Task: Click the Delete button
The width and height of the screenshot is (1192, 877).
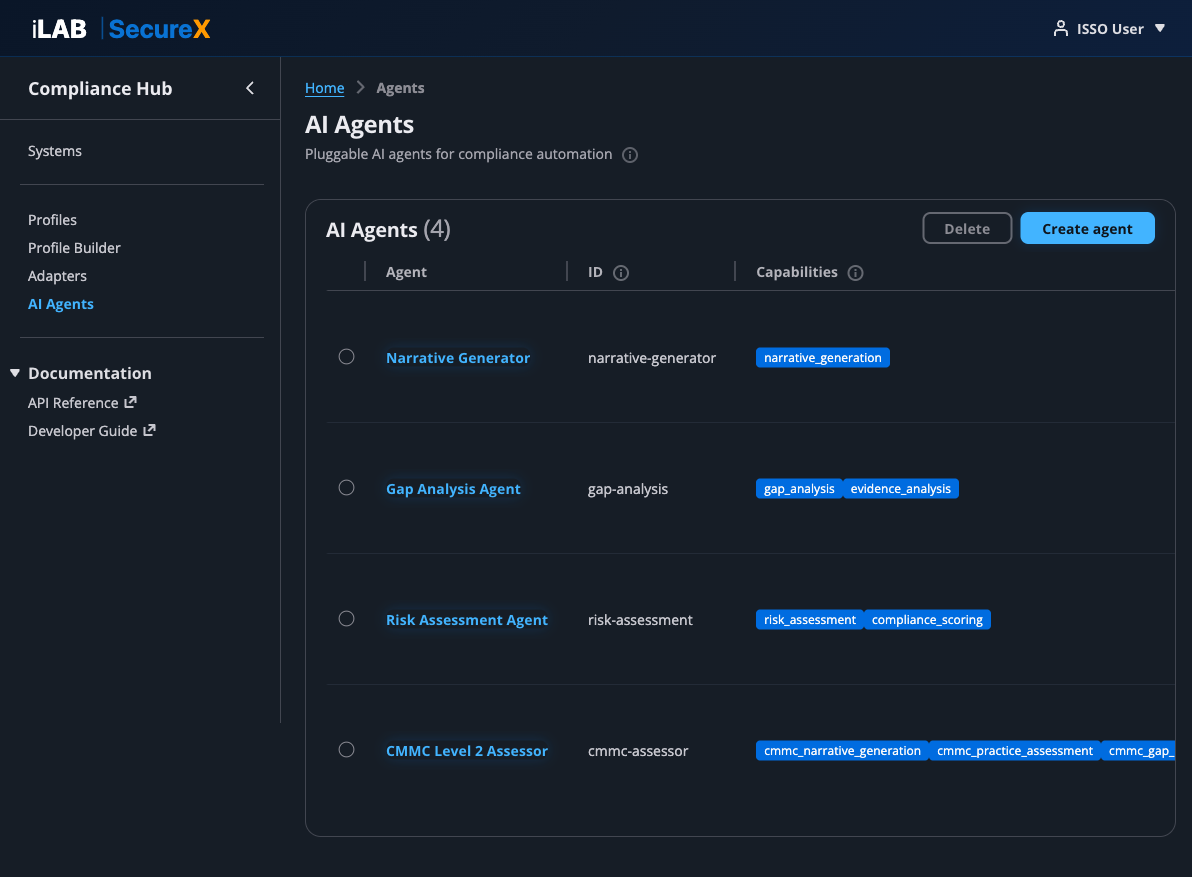Action: click(967, 229)
